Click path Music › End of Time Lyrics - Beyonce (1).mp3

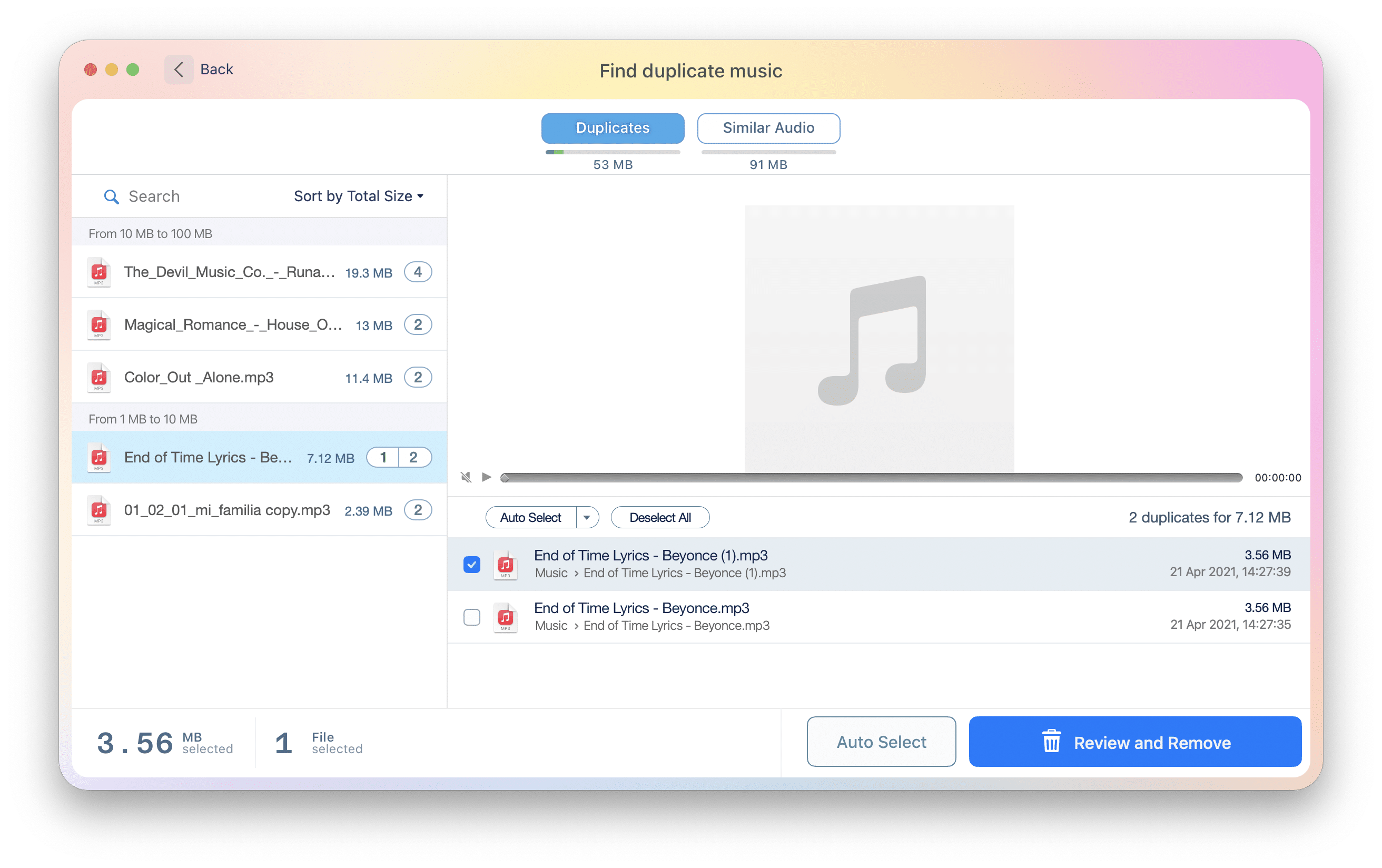[x=660, y=573]
